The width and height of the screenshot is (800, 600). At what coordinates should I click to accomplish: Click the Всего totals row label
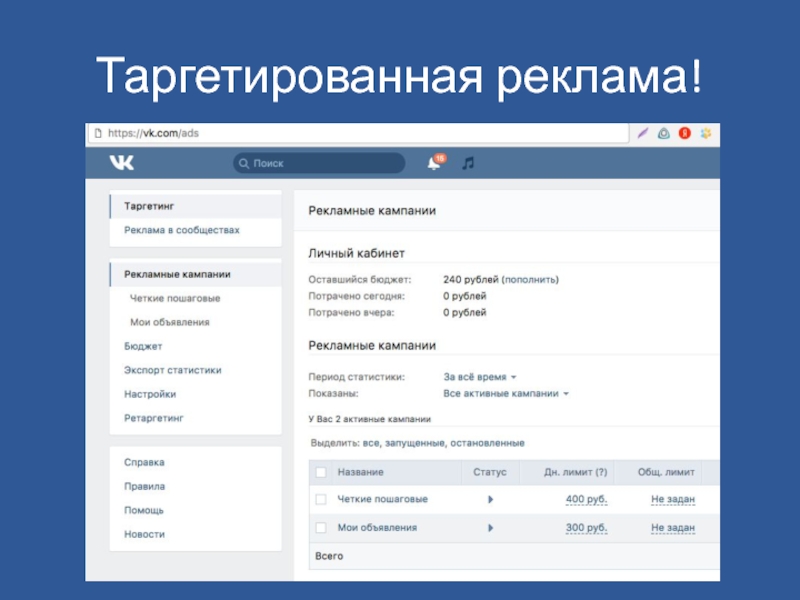pyautogui.click(x=329, y=556)
